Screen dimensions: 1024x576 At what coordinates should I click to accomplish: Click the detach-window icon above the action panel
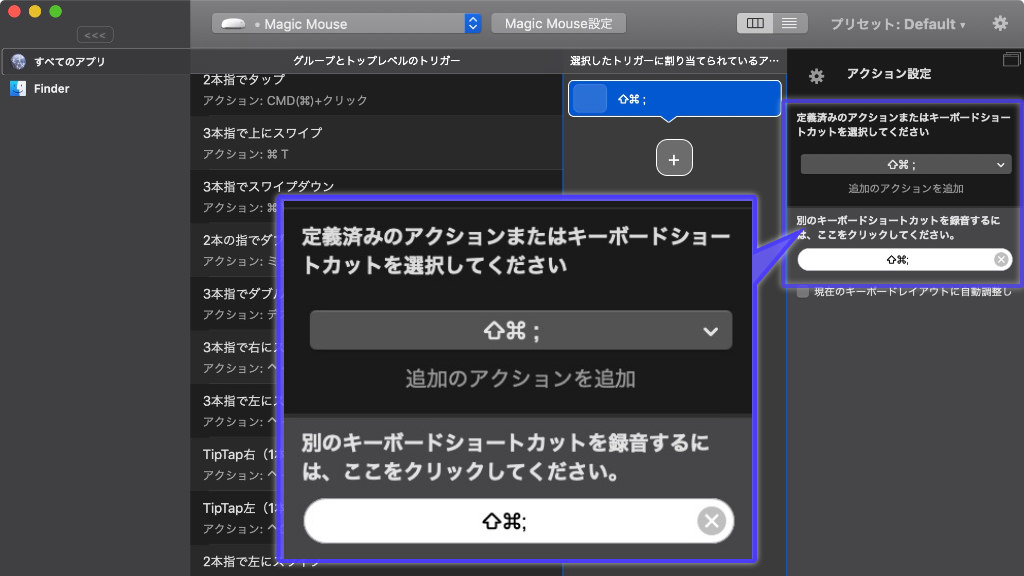(x=1011, y=59)
